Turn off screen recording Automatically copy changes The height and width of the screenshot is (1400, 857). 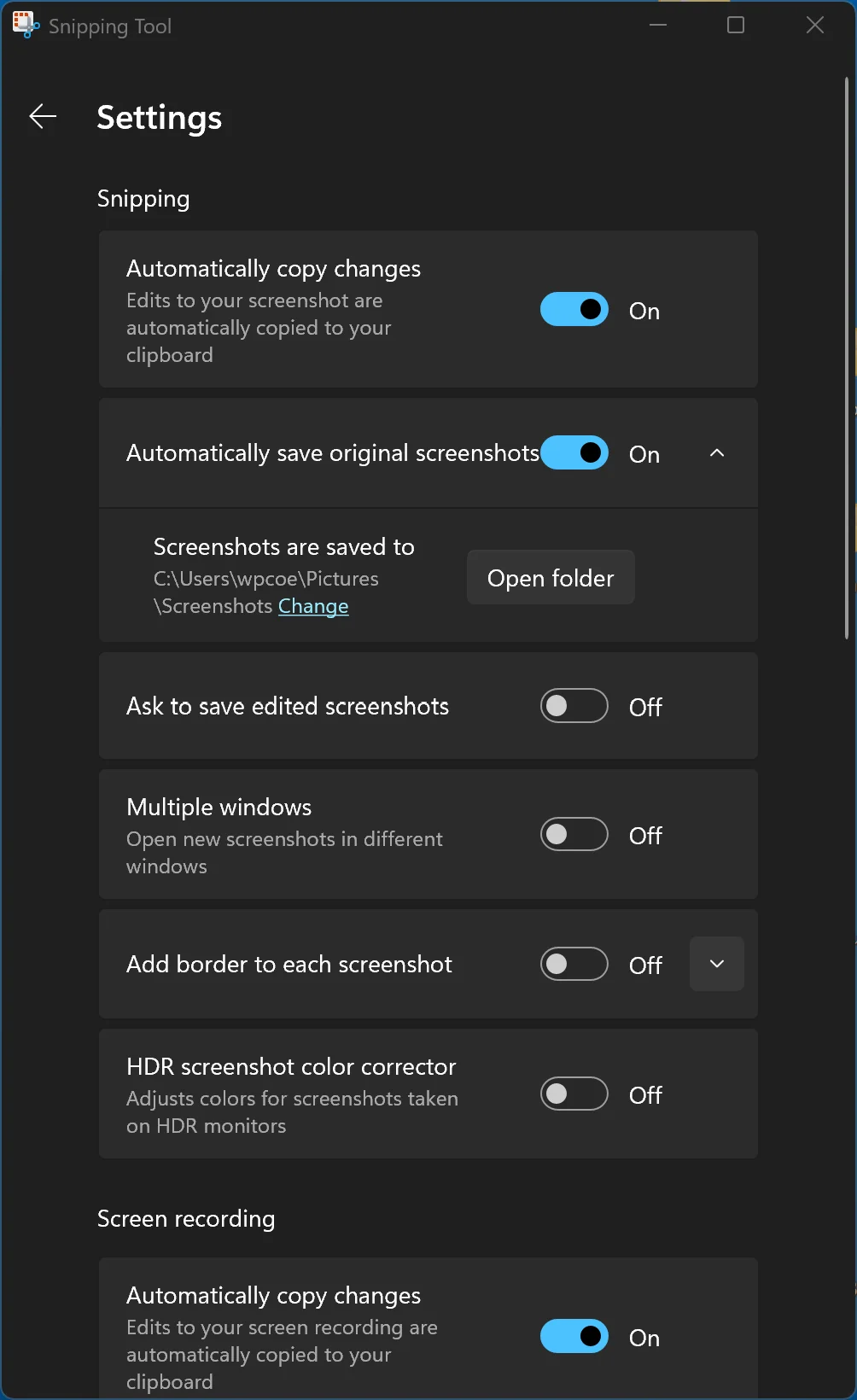coord(574,1336)
